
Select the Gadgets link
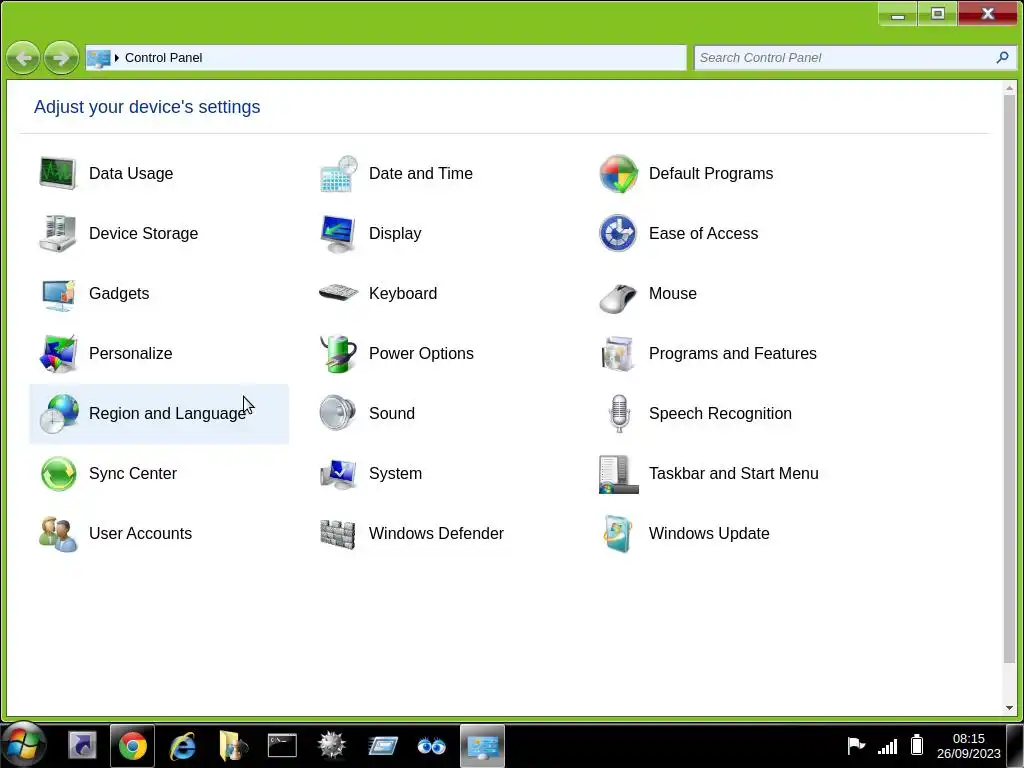pos(119,294)
